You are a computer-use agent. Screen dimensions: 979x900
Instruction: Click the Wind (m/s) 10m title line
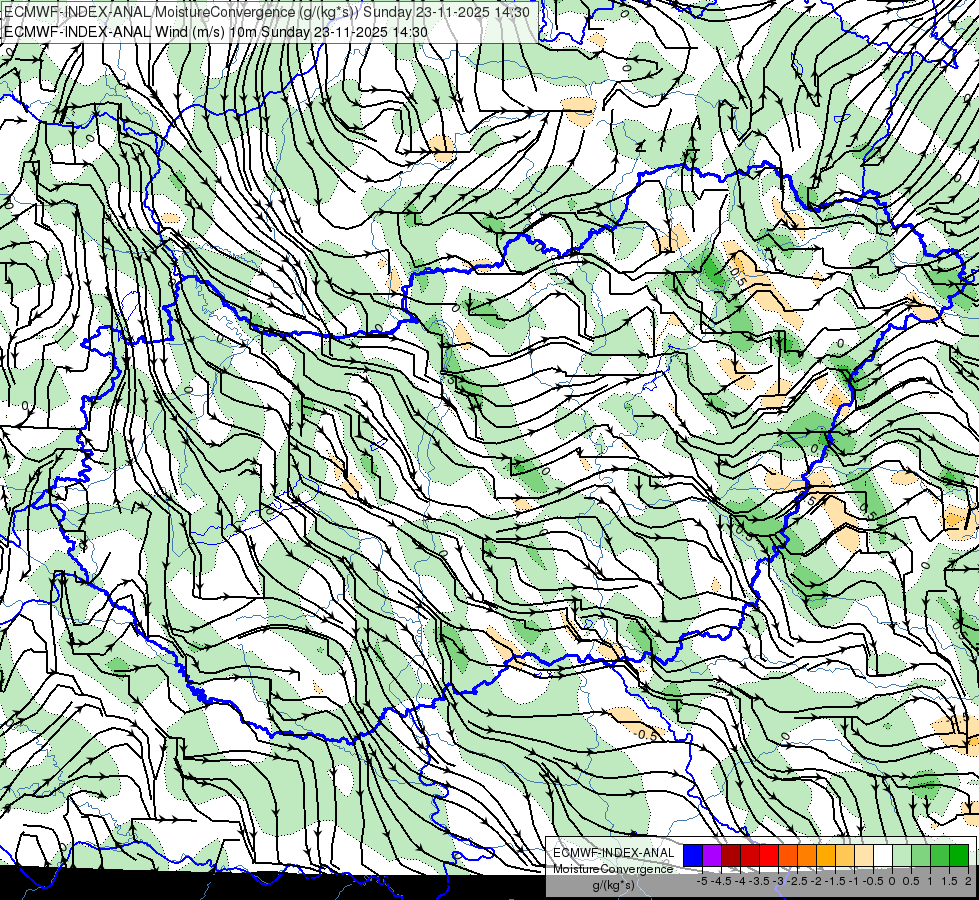[x=216, y=32]
